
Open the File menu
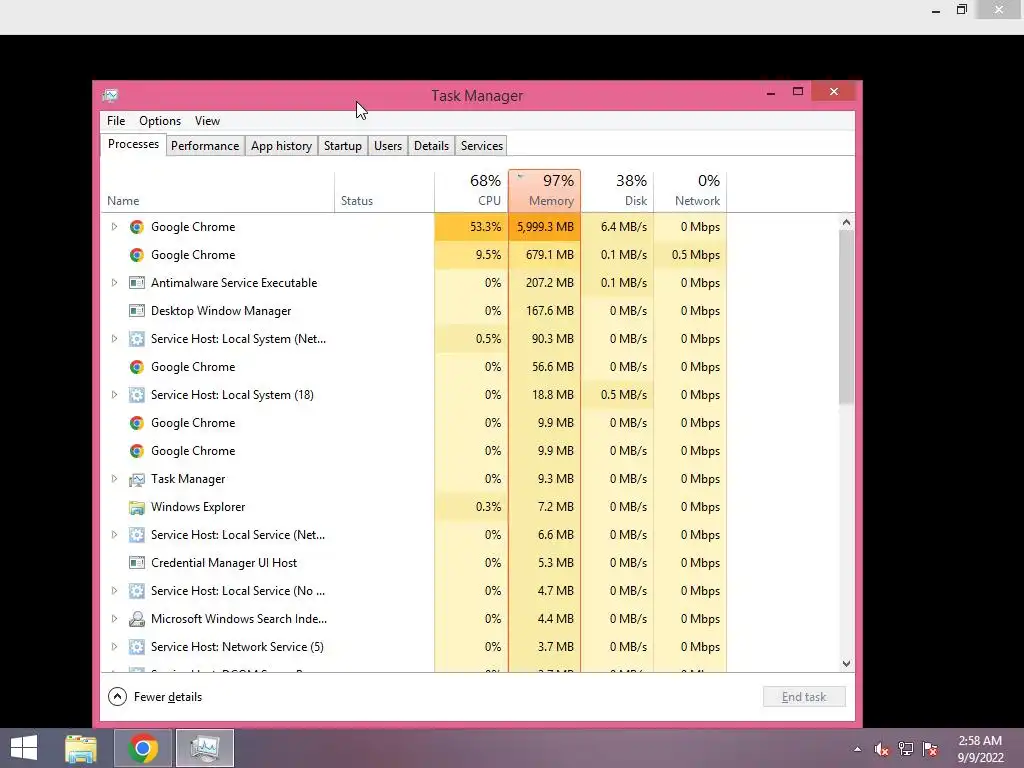pos(116,121)
